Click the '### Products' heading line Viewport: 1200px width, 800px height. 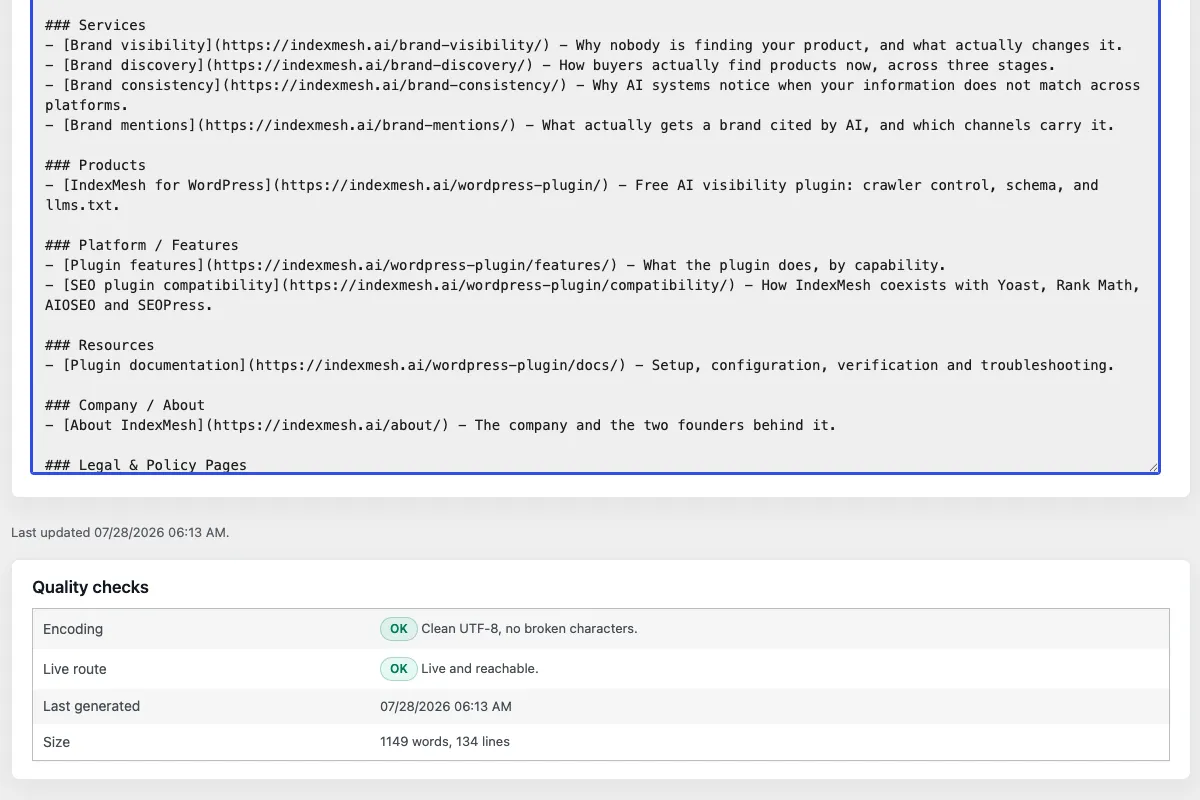(x=95, y=165)
